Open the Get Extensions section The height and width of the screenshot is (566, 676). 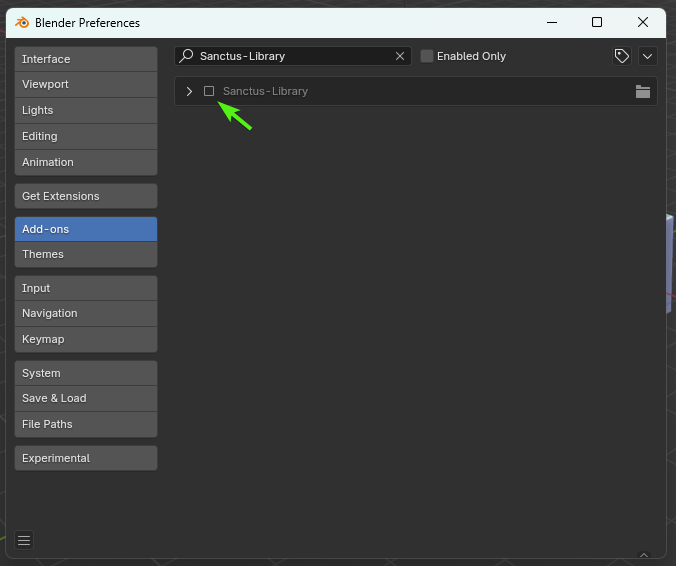pos(86,196)
